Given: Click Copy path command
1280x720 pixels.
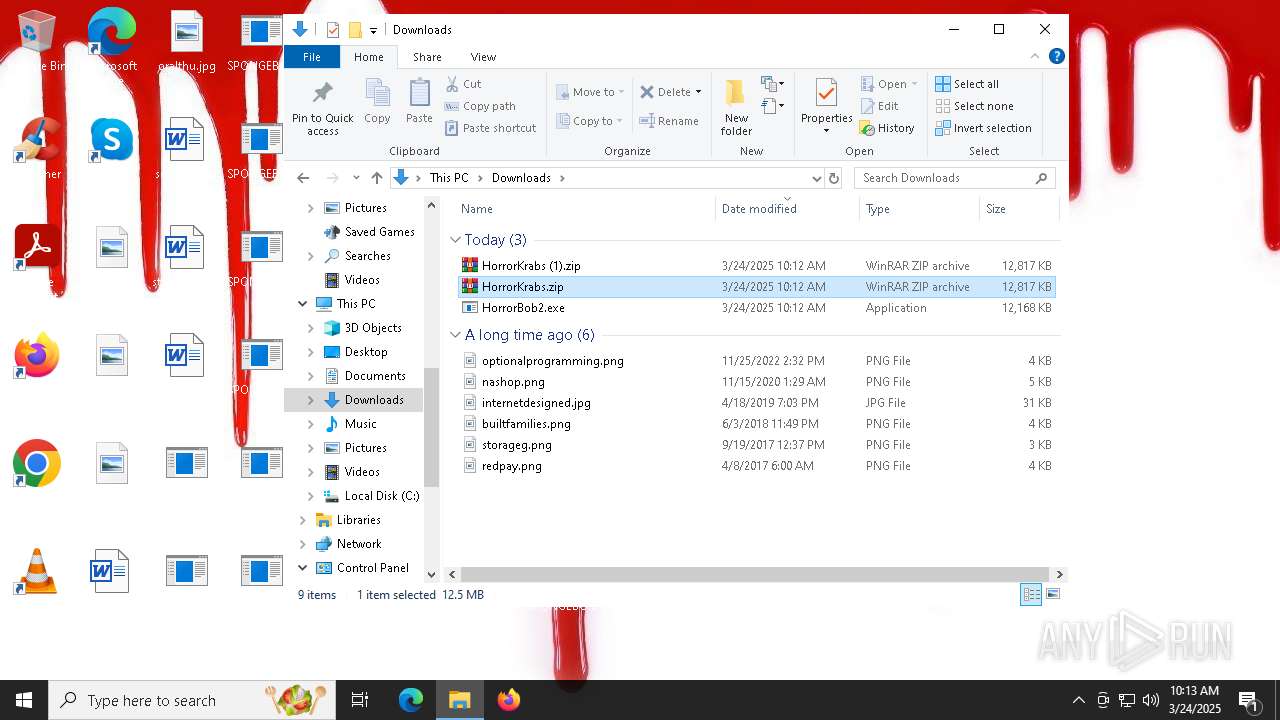Looking at the screenshot, I should point(480,106).
